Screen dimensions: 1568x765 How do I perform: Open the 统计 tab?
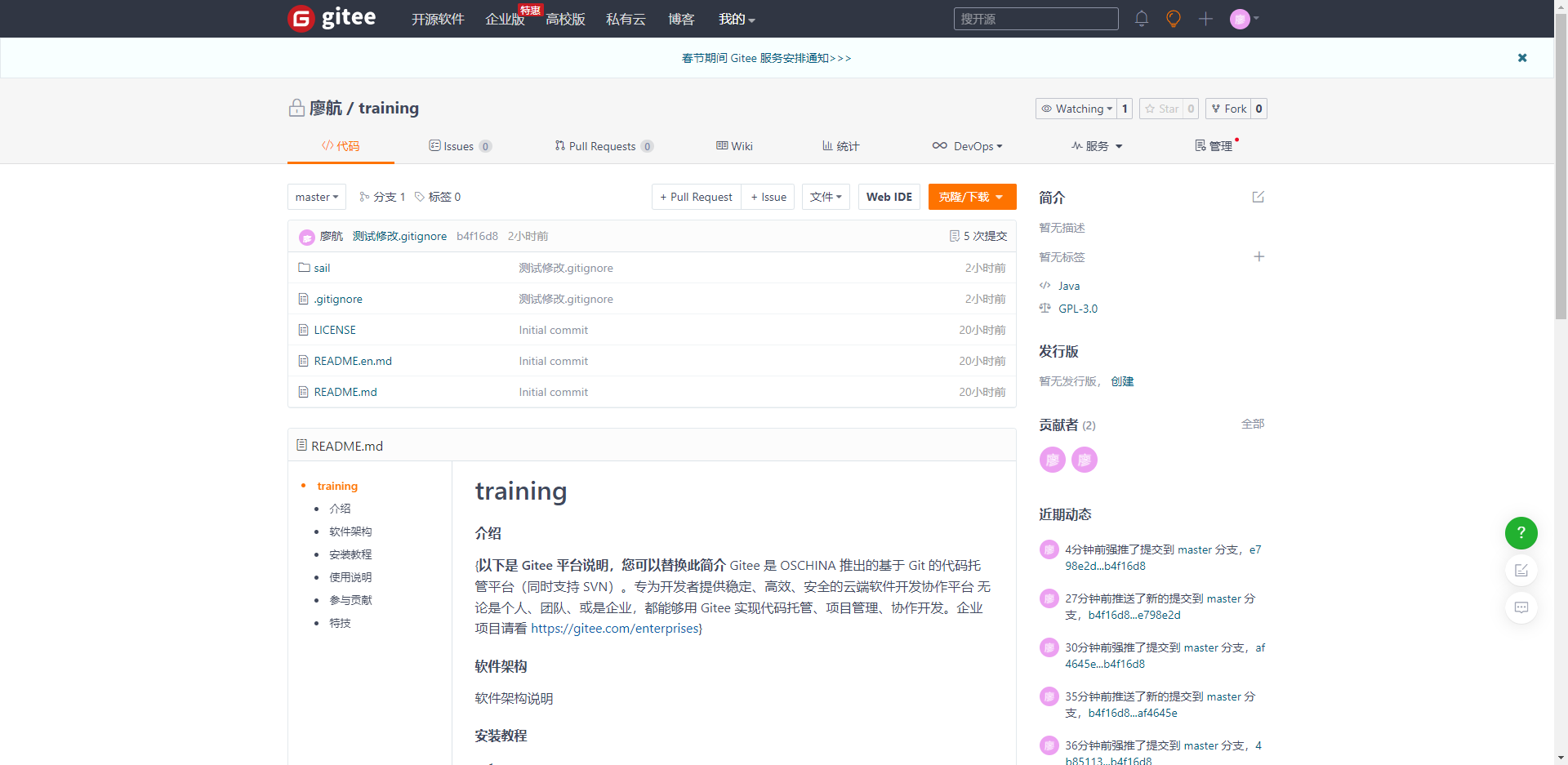pos(840,146)
